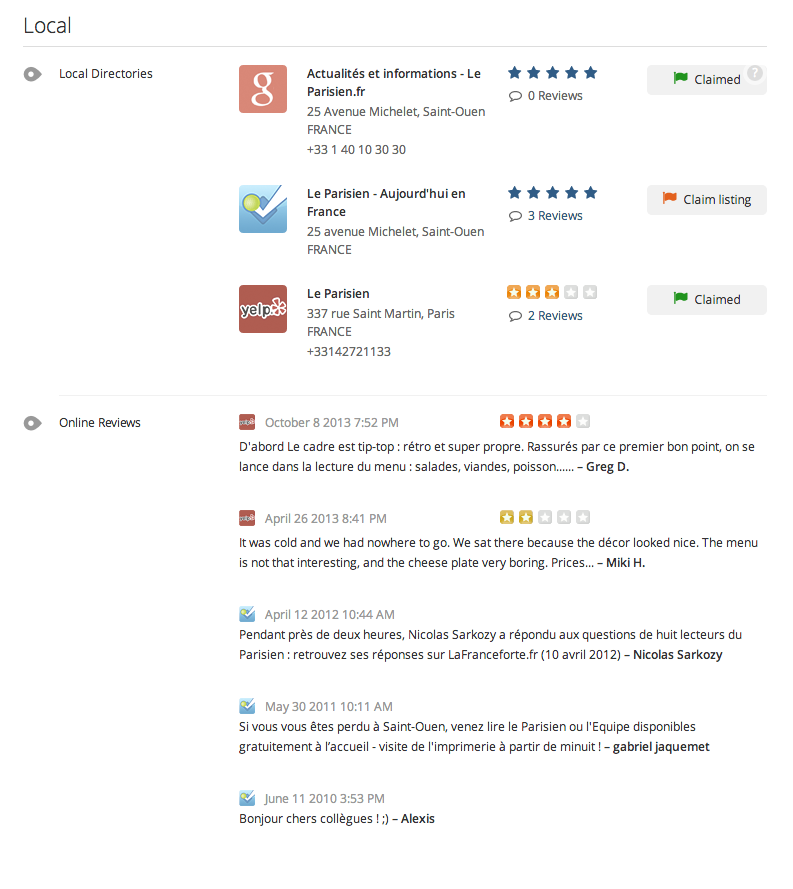Select the Local section heading
The width and height of the screenshot is (793, 889).
click(46, 25)
